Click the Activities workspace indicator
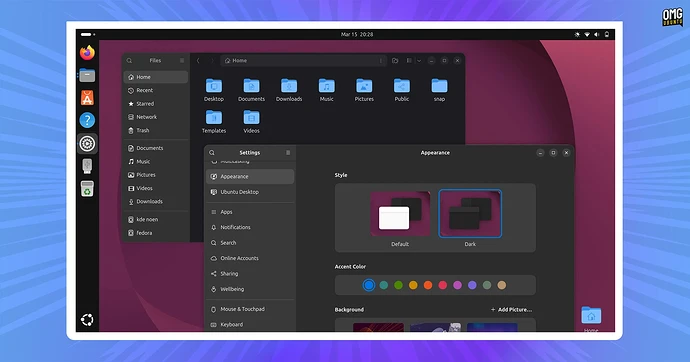This screenshot has height=362, width=690. pos(88,34)
